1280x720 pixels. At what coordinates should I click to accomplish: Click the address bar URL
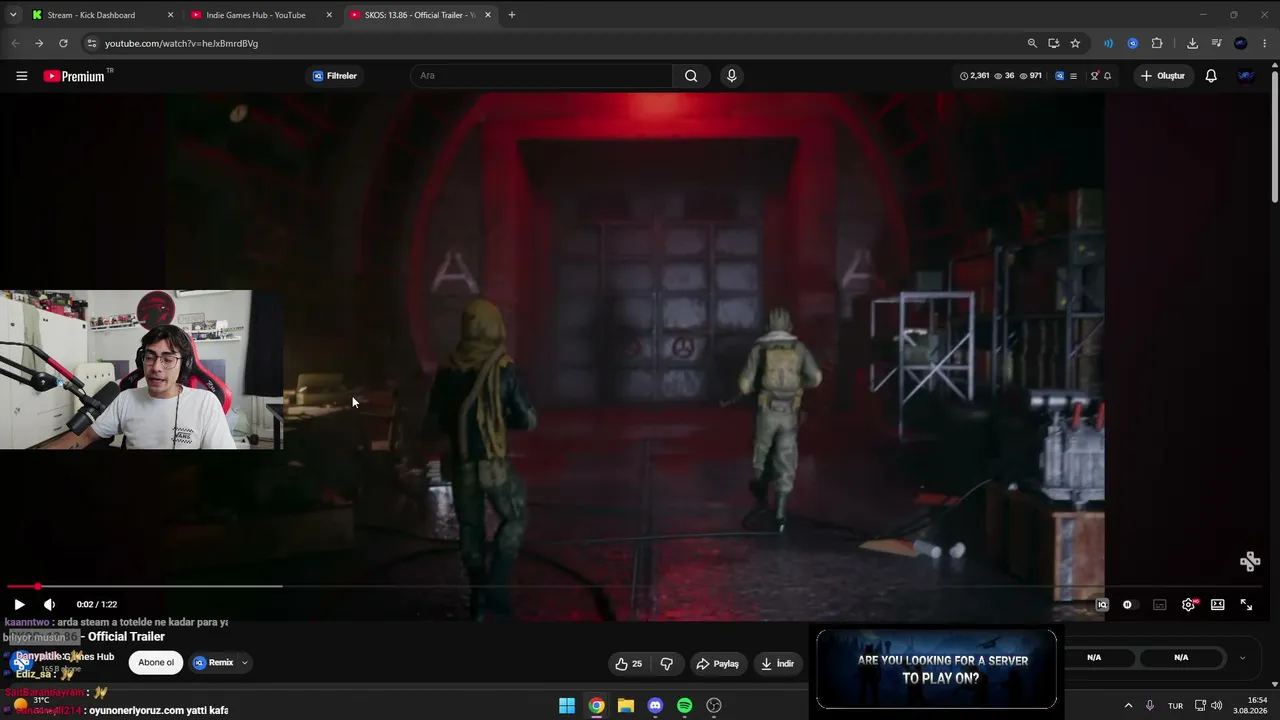click(x=181, y=43)
